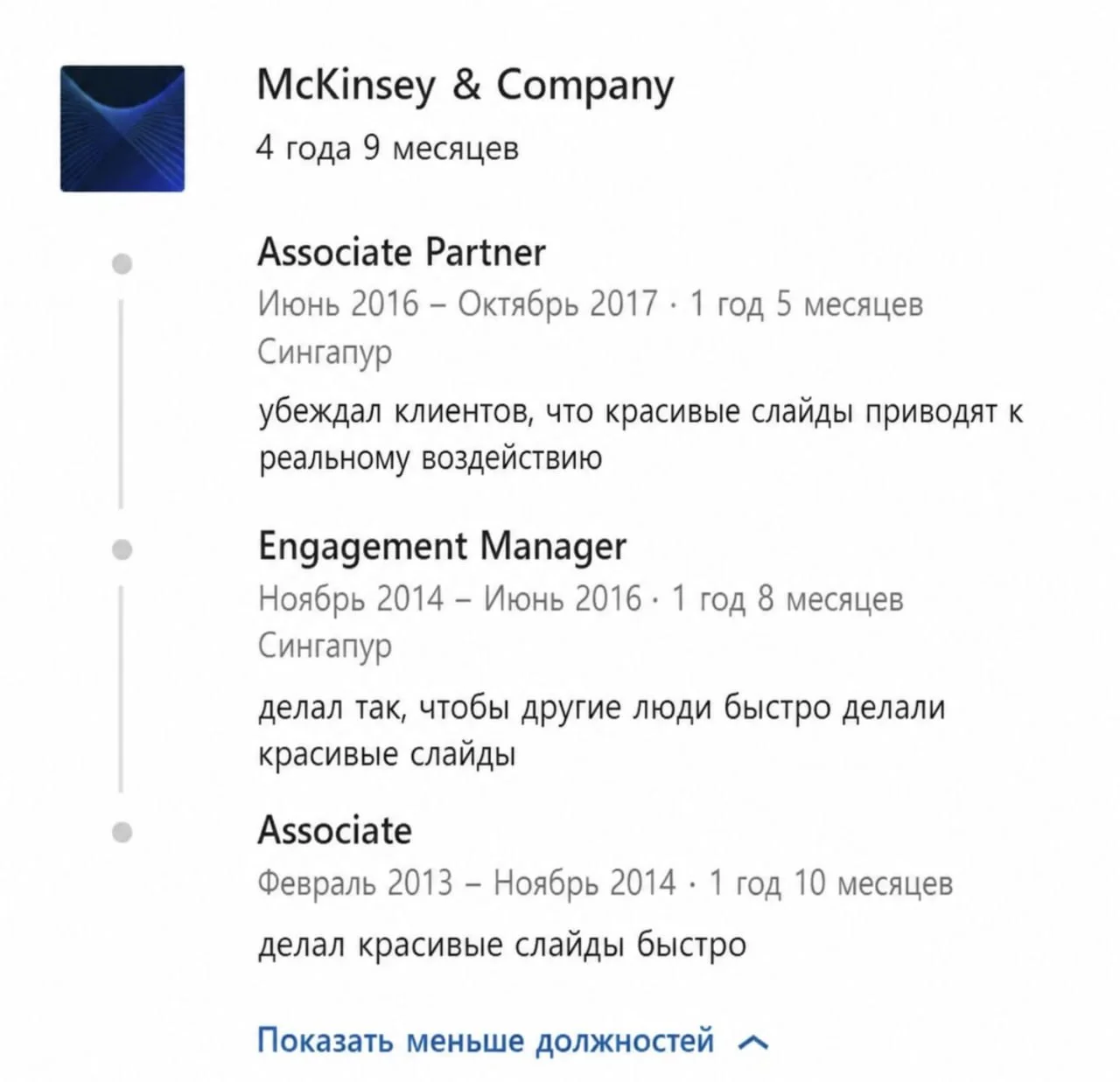The width and height of the screenshot is (1120, 1082).
Task: Open the McKinsey & Company logo thumbnail
Action: [122, 128]
